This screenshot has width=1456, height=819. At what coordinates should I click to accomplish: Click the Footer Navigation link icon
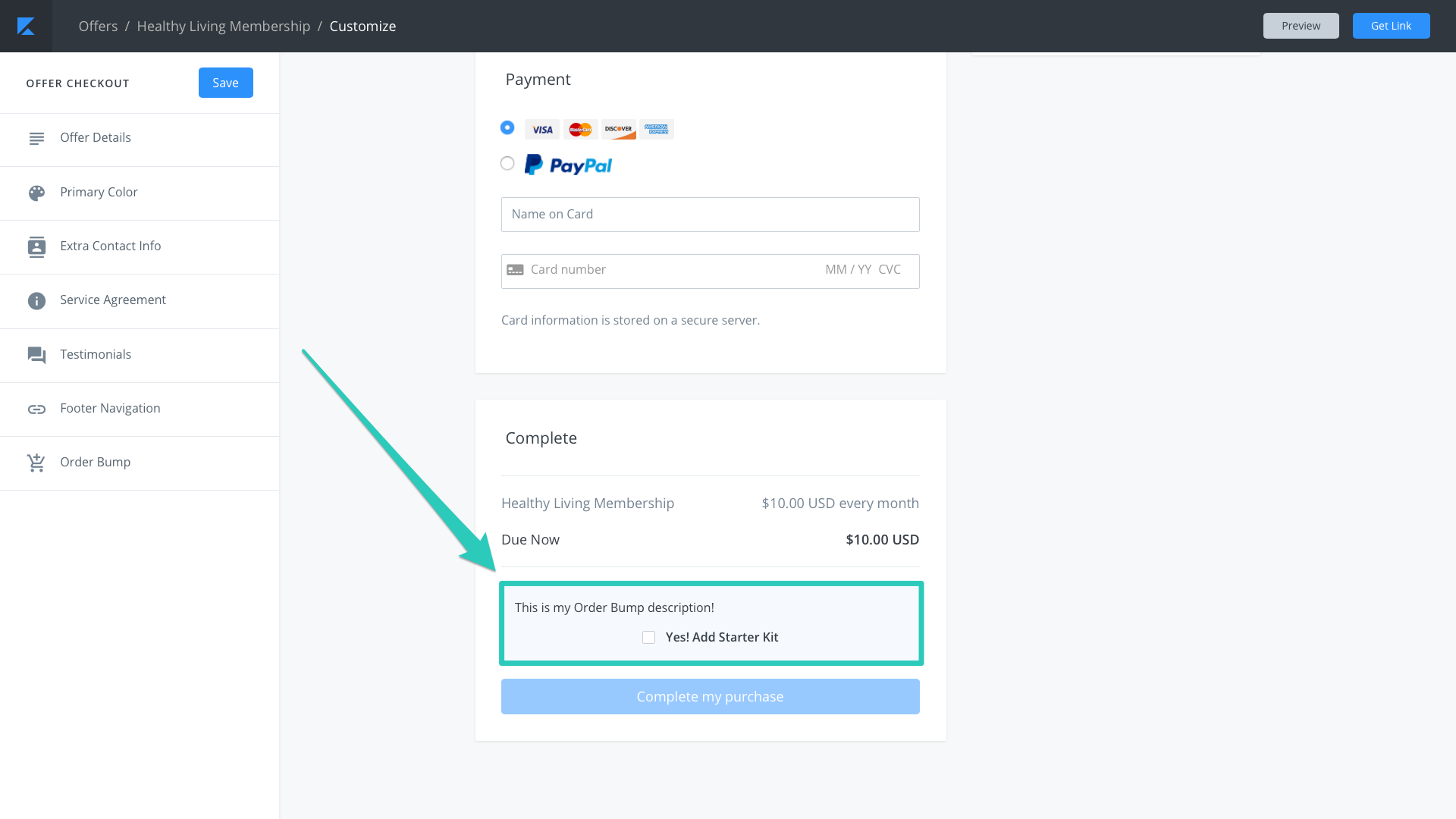coord(36,409)
